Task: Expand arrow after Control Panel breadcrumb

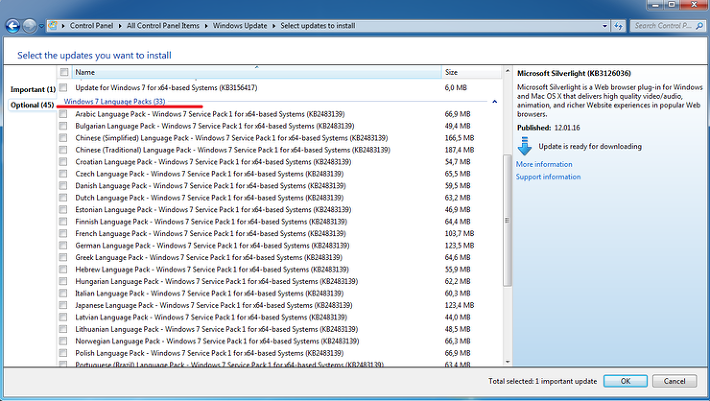Action: [x=120, y=26]
